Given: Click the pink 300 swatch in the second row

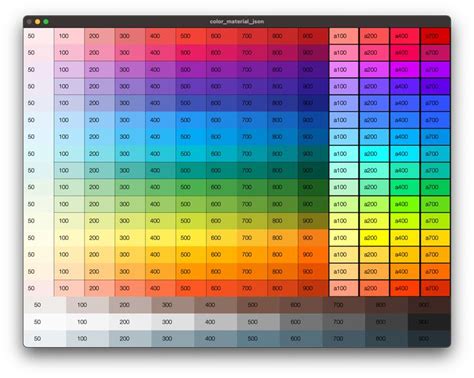Looking at the screenshot, I should click(x=130, y=53).
